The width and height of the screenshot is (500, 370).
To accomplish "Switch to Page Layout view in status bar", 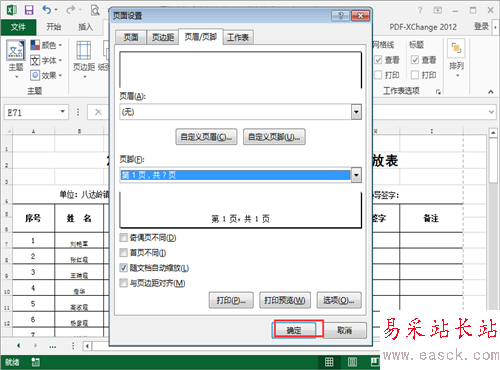I will (352, 362).
